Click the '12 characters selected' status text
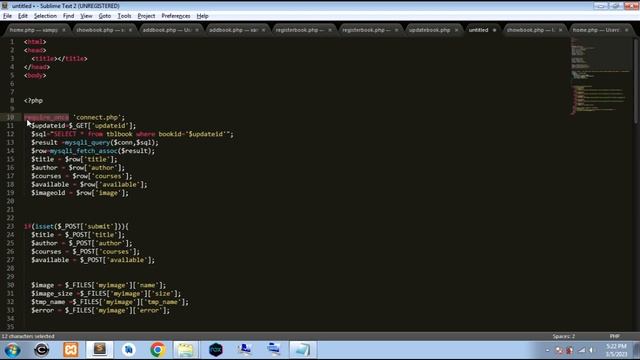 coord(28,336)
